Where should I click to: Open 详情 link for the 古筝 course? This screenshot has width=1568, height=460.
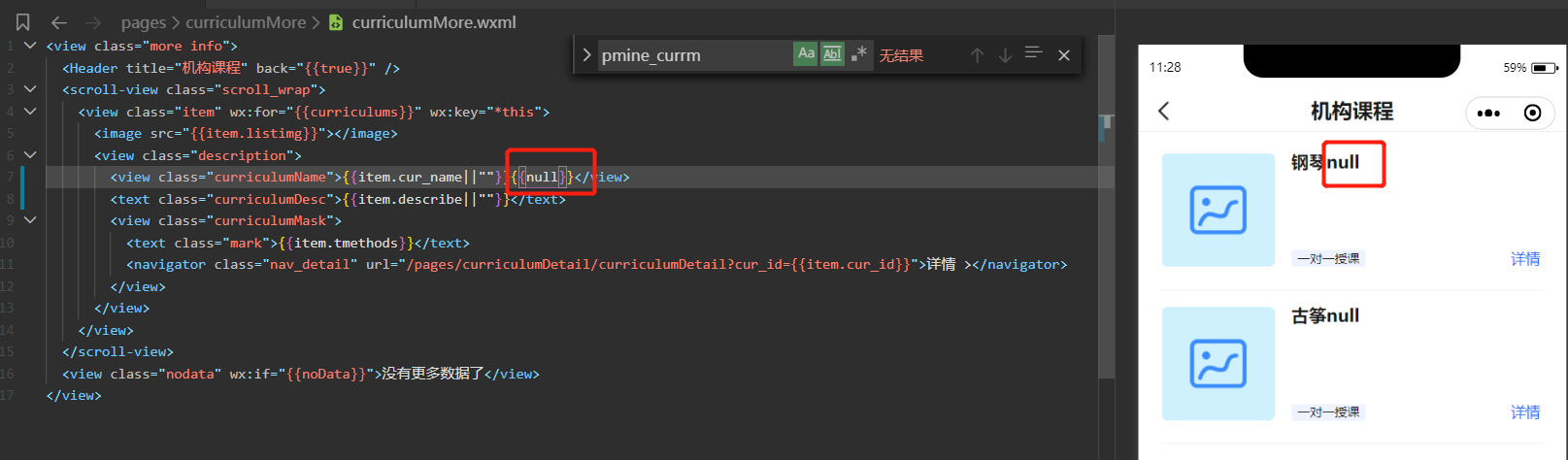tap(1525, 412)
